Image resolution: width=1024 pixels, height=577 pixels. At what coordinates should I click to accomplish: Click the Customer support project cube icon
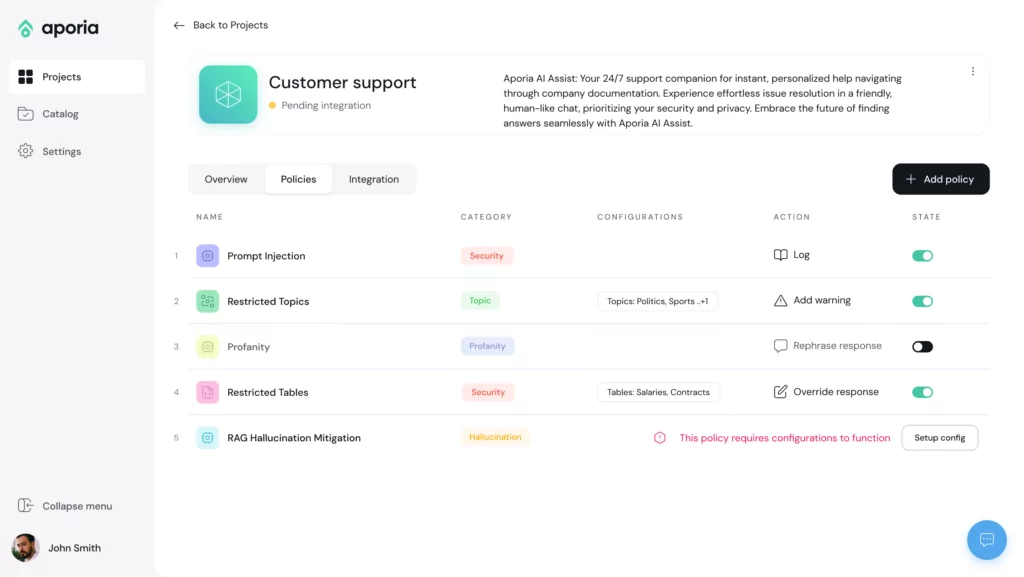point(228,95)
